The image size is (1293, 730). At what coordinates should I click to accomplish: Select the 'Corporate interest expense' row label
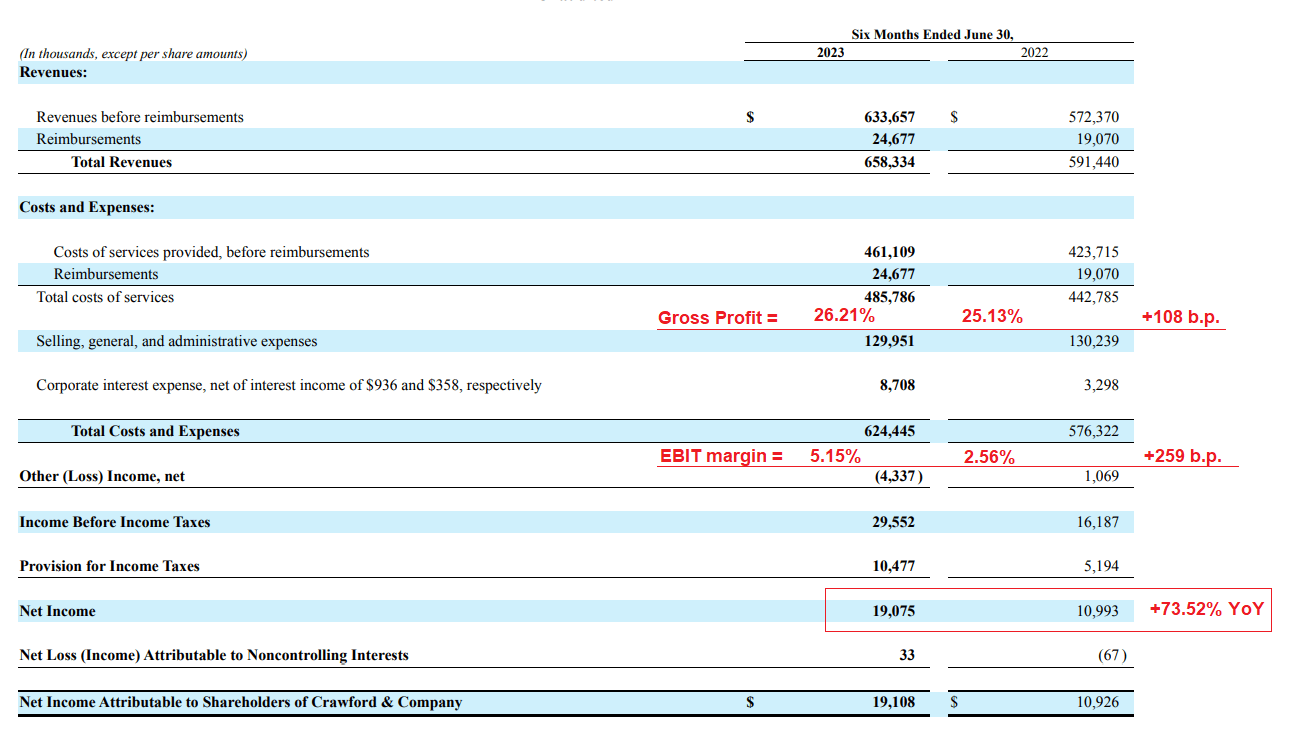[x=289, y=385]
